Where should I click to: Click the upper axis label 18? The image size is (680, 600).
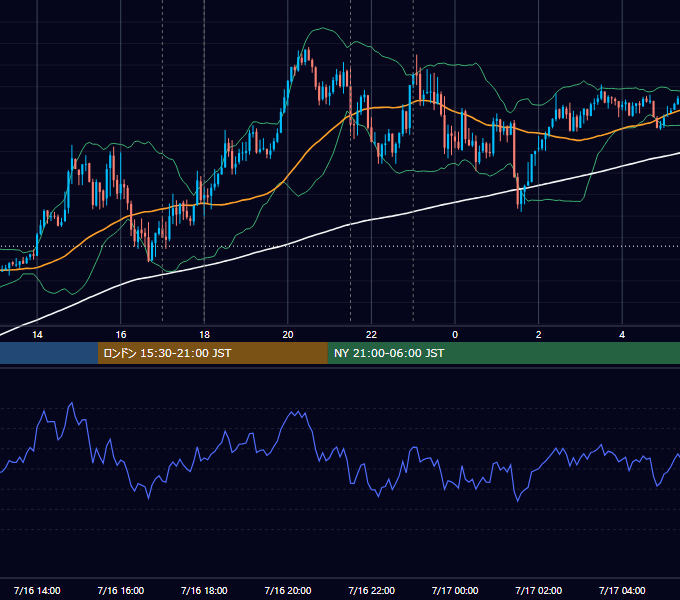[204, 335]
